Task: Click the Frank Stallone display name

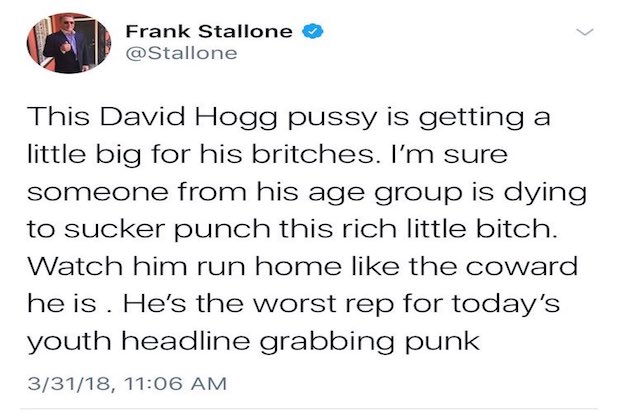Action: point(209,31)
